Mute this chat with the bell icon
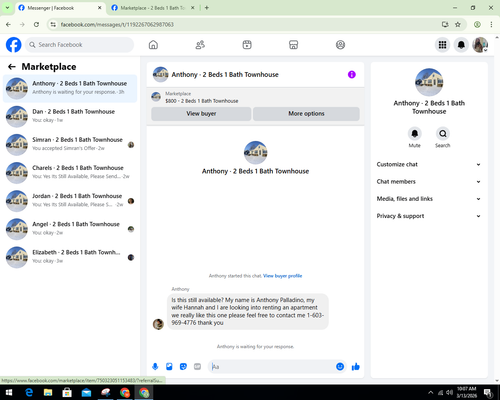Viewport: 500px width, 400px height. [415, 134]
